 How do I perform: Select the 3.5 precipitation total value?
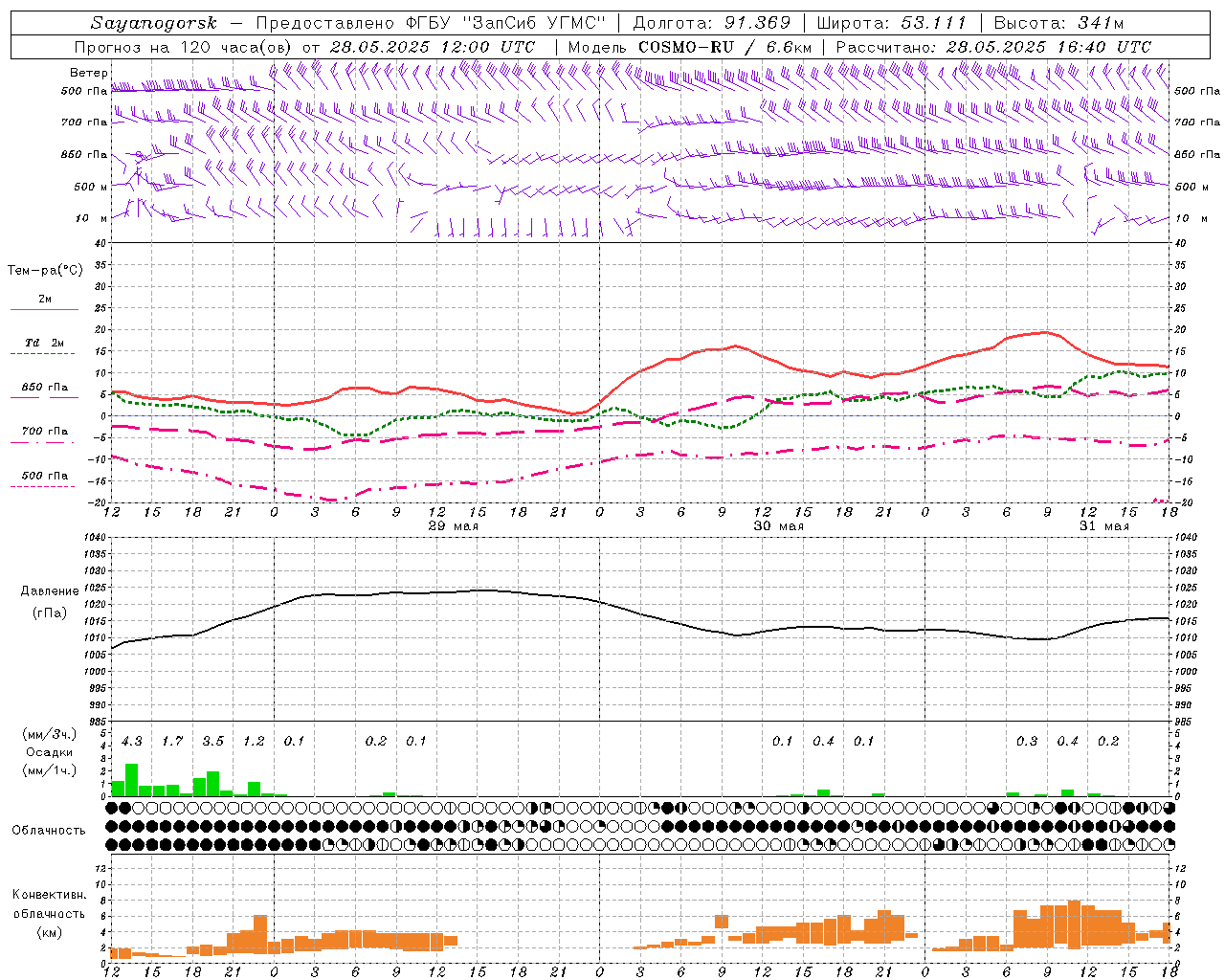click(x=212, y=742)
